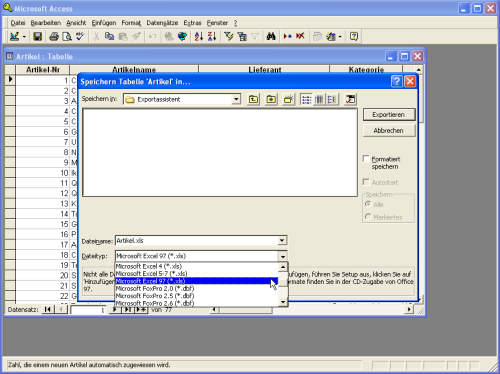Image resolution: width=500 pixels, height=374 pixels.
Task: Go to last record in navigator
Action: pos(128,310)
